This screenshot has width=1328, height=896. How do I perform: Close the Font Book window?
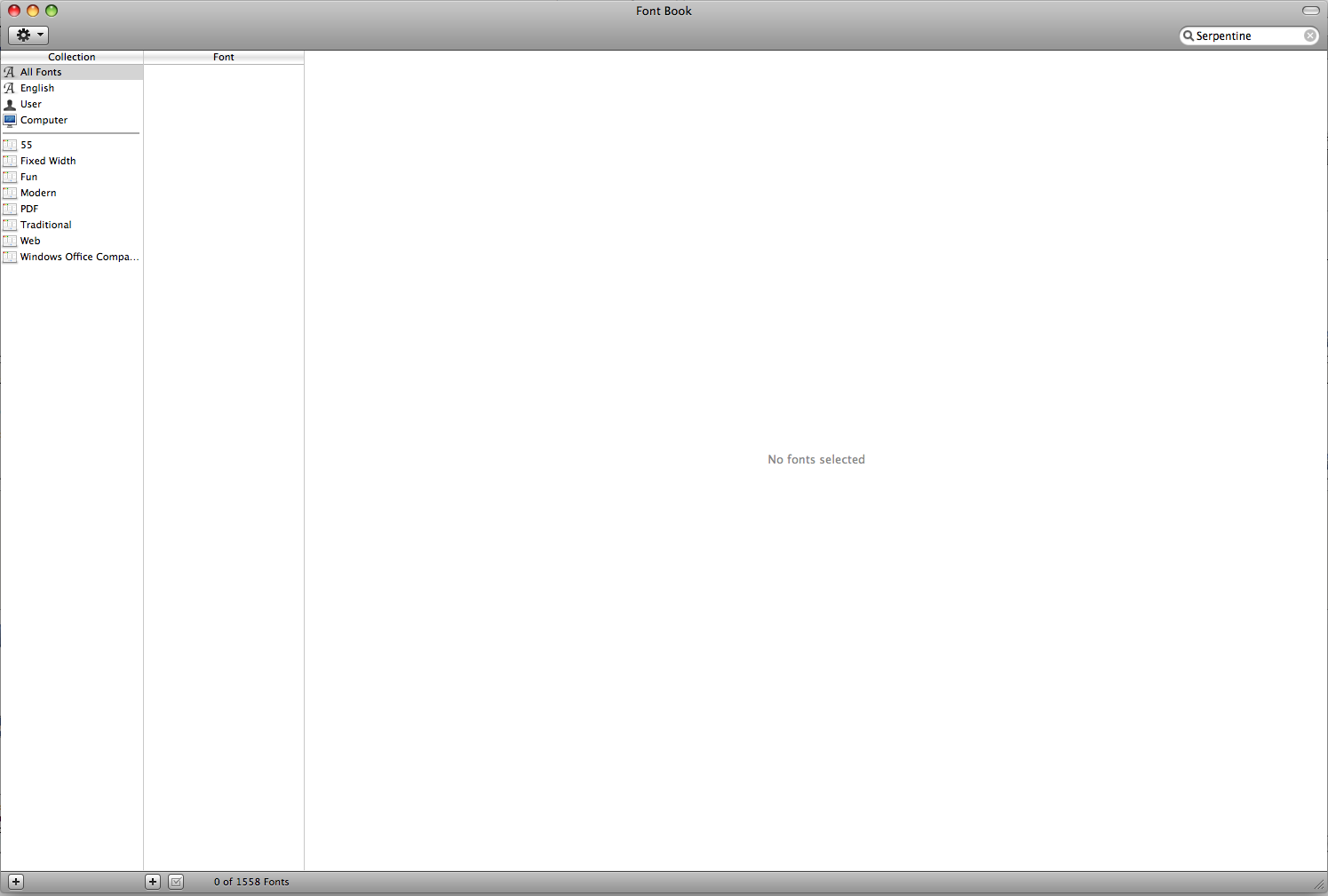(14, 11)
